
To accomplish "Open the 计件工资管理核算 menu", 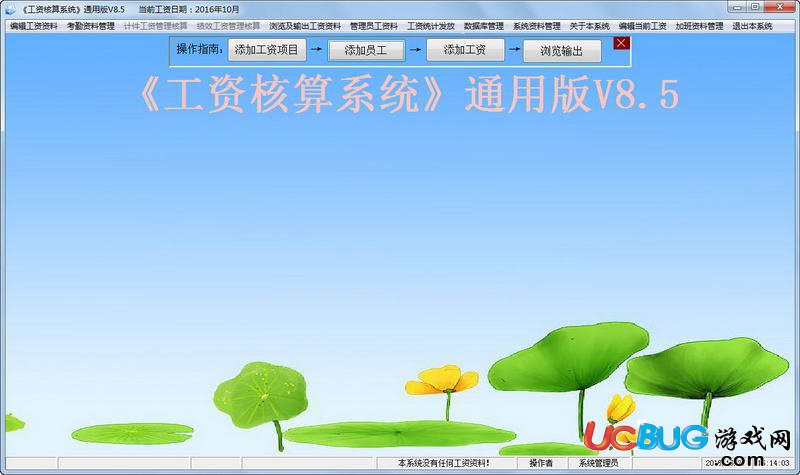I will click(156, 26).
